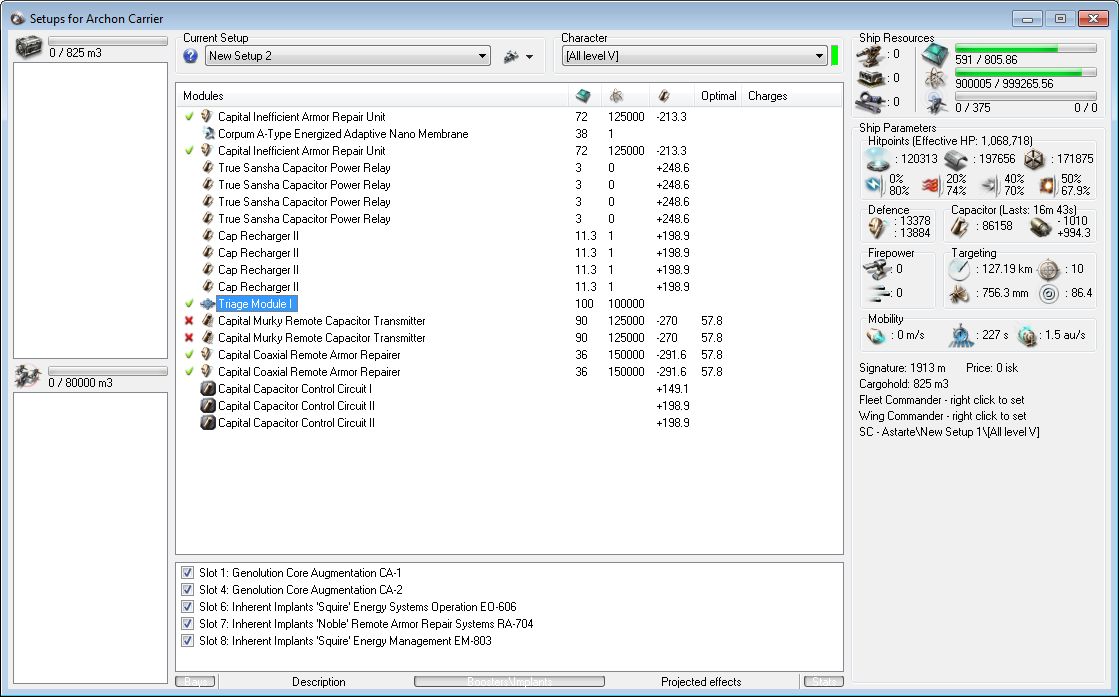Image resolution: width=1119 pixels, height=697 pixels.
Task: Click the cargo hold container icon
Action: [29, 47]
